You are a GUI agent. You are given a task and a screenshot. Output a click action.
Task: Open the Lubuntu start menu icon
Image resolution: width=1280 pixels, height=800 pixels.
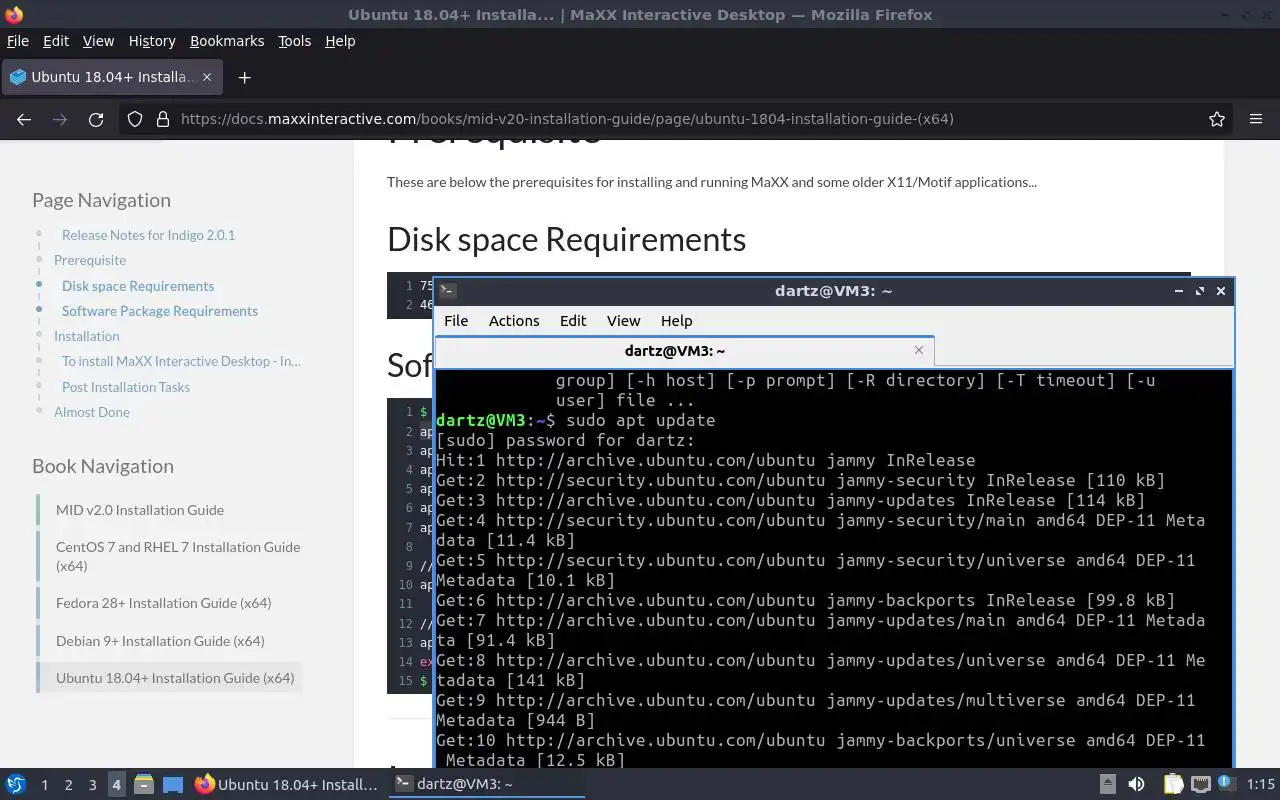pos(15,784)
